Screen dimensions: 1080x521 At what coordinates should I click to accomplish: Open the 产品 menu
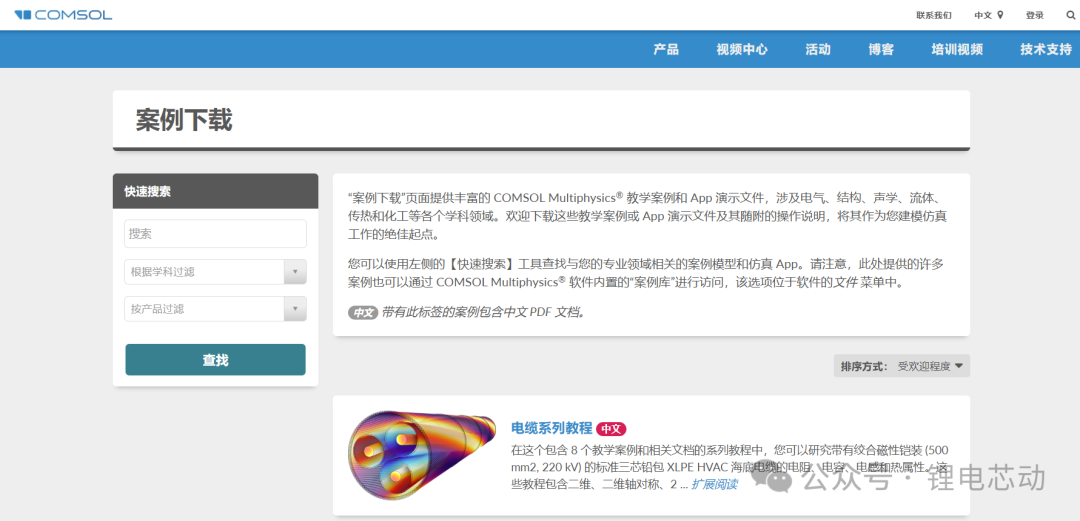tap(666, 49)
